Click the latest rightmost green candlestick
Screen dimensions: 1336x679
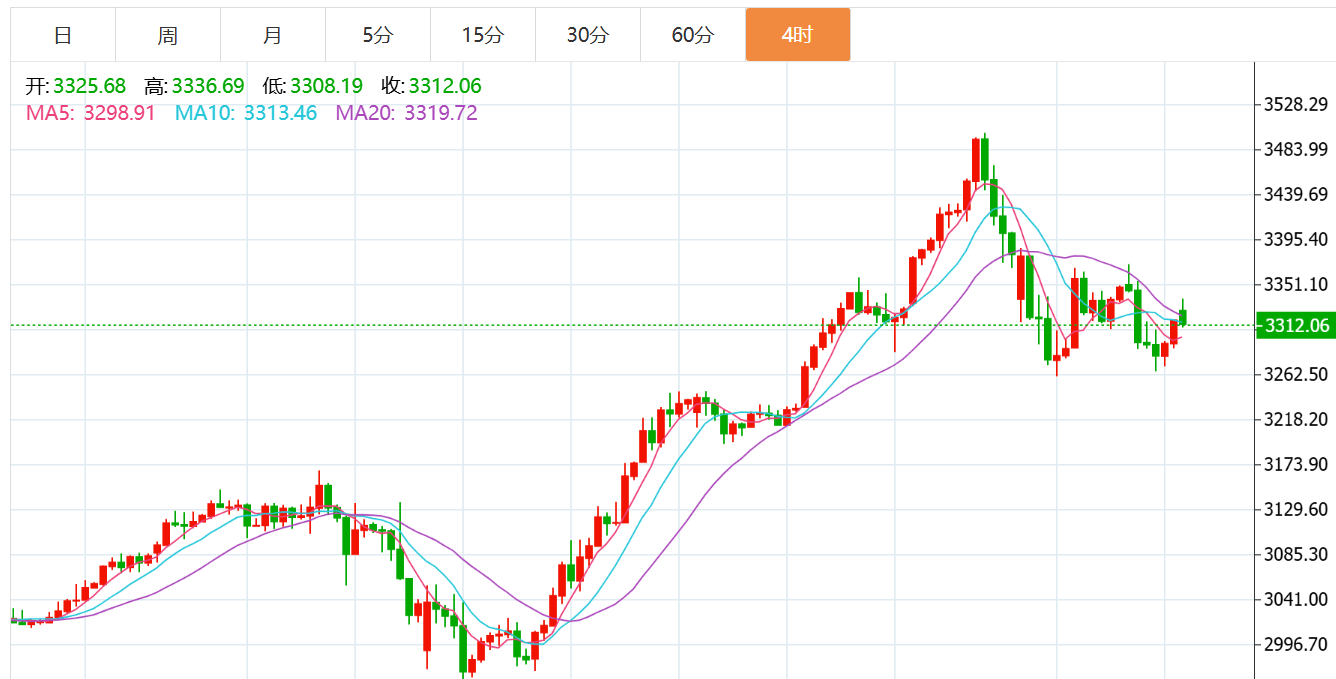point(1183,317)
